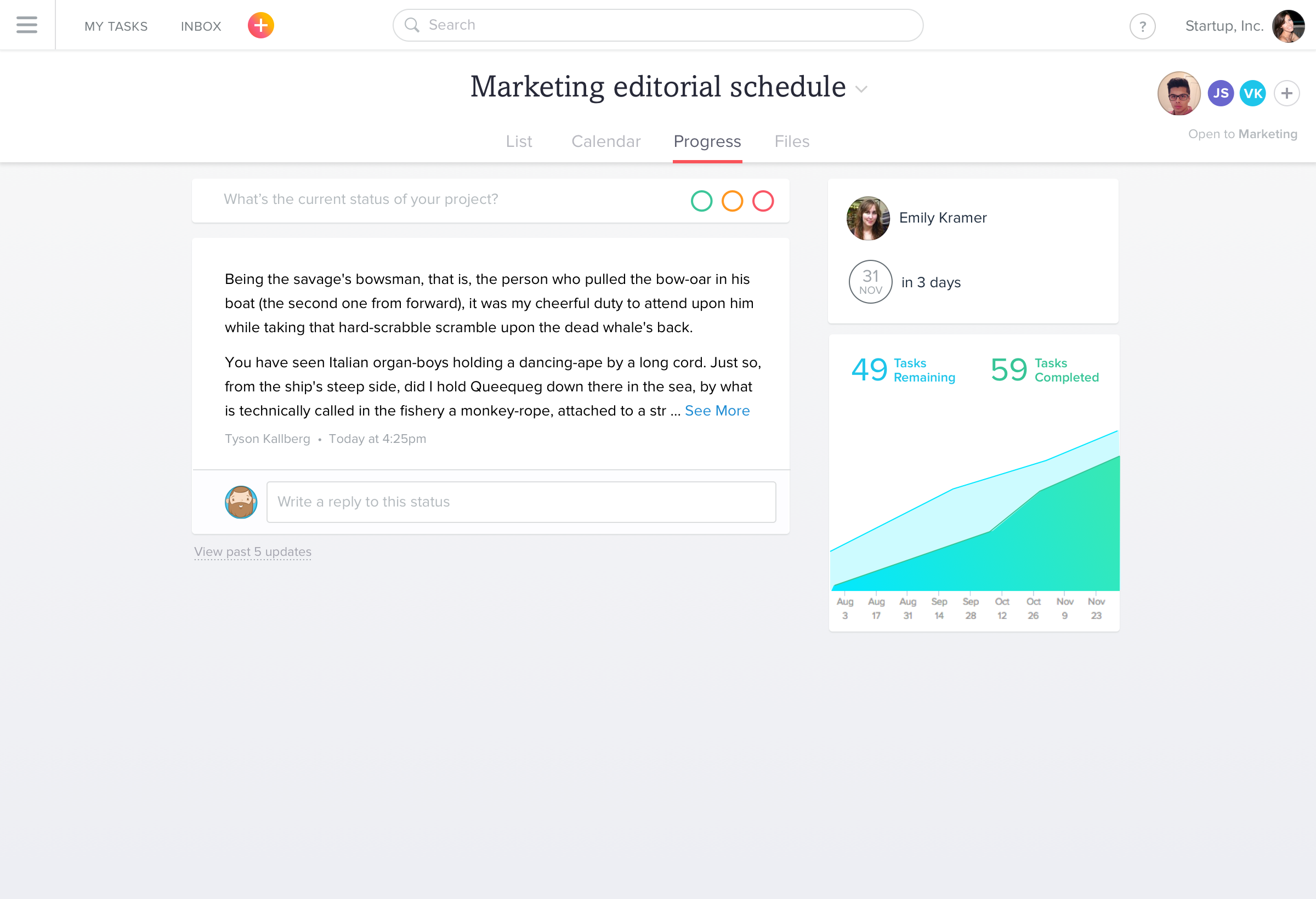The height and width of the screenshot is (899, 1316).
Task: Open the hamburger sidebar menu
Action: click(27, 25)
